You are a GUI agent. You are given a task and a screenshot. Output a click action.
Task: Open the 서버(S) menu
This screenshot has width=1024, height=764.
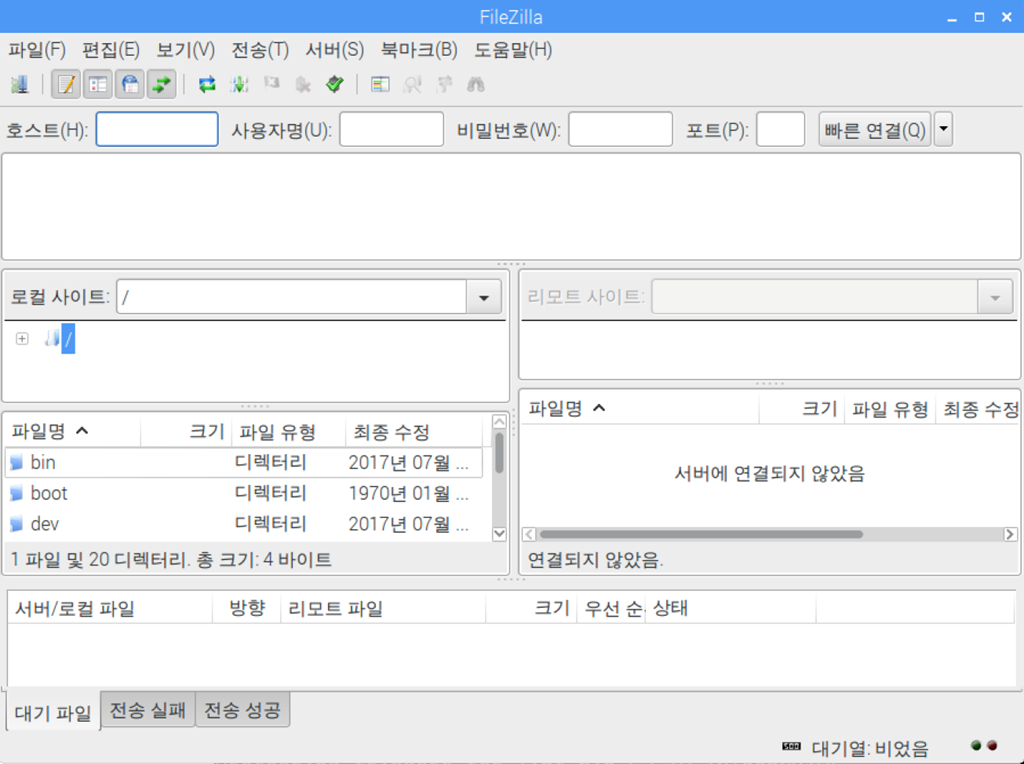pyautogui.click(x=334, y=50)
